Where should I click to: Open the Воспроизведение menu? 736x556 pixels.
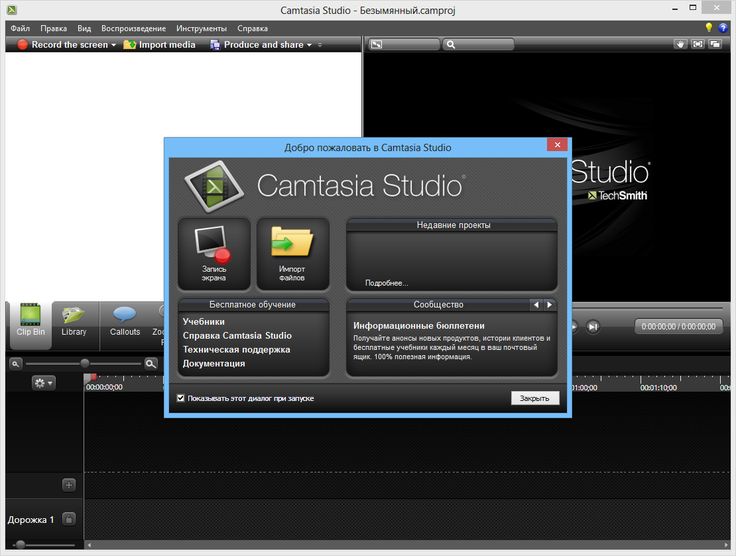click(133, 28)
